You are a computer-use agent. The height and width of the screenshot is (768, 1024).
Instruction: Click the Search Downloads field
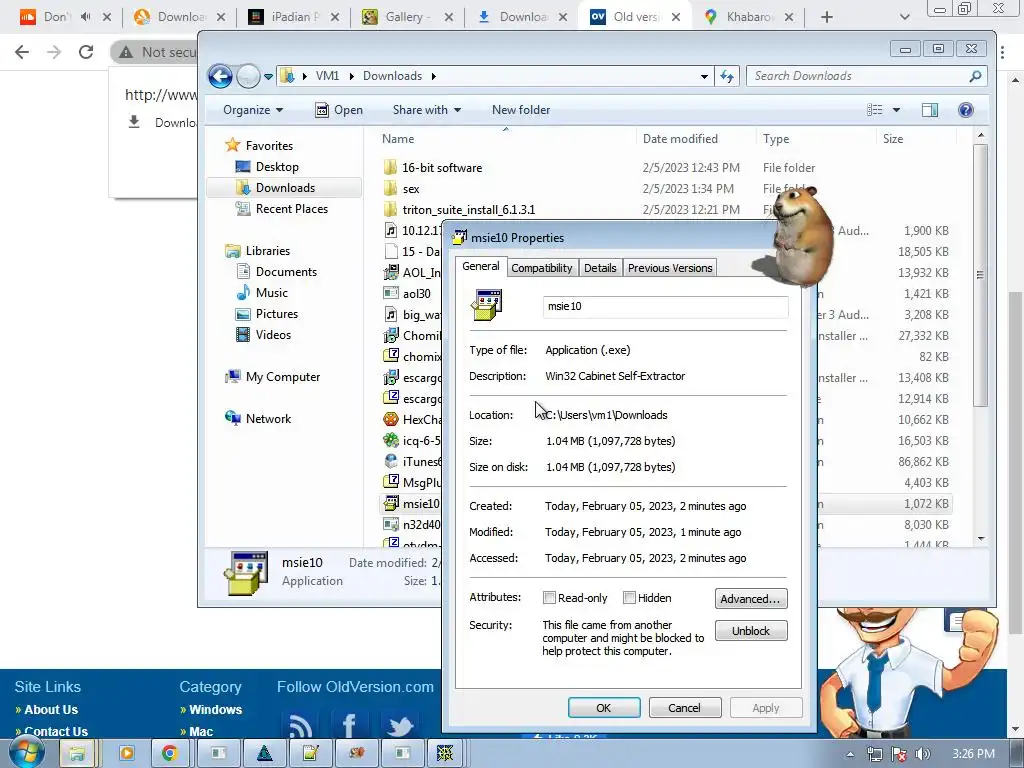pyautogui.click(x=866, y=76)
